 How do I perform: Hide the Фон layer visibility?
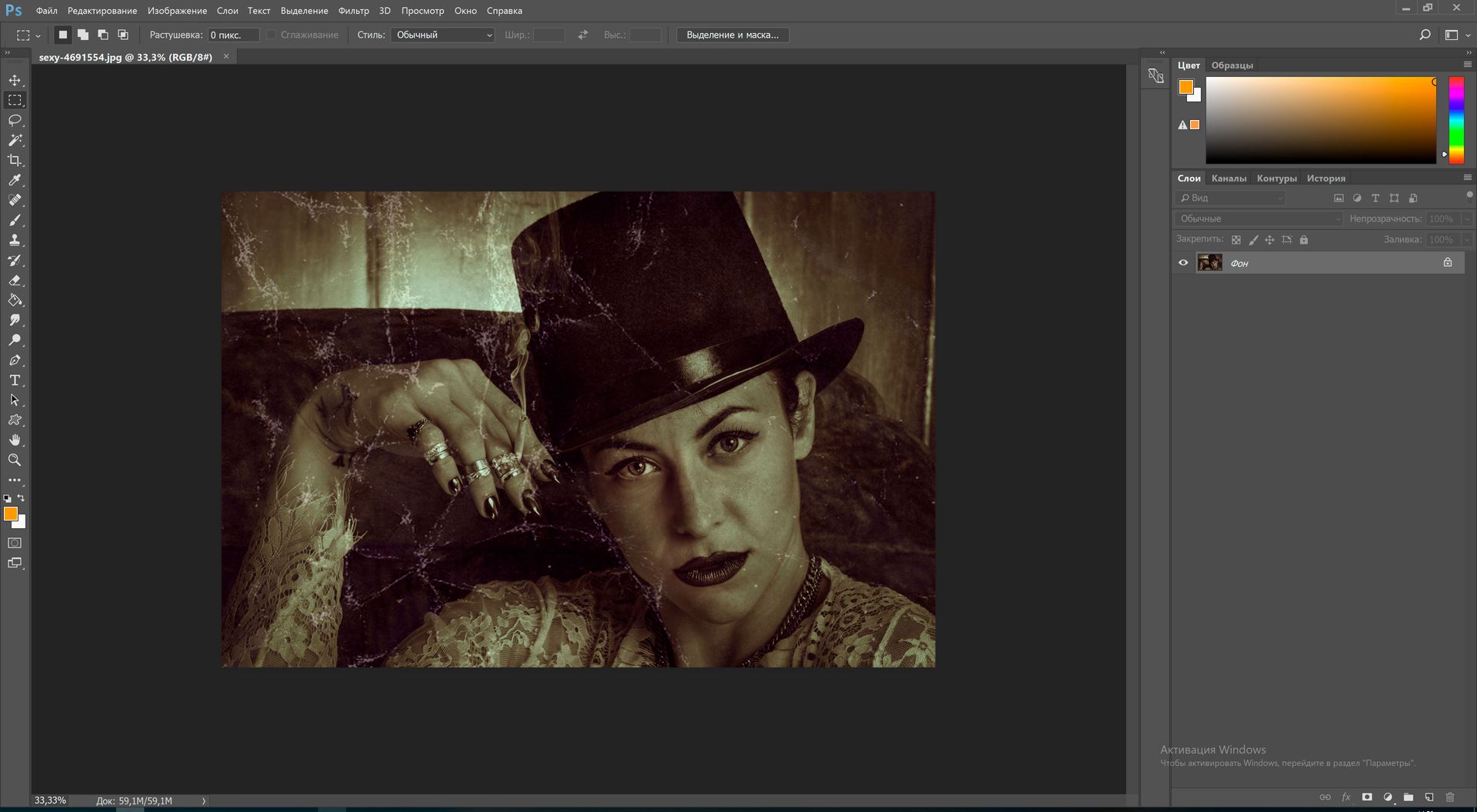[1183, 262]
